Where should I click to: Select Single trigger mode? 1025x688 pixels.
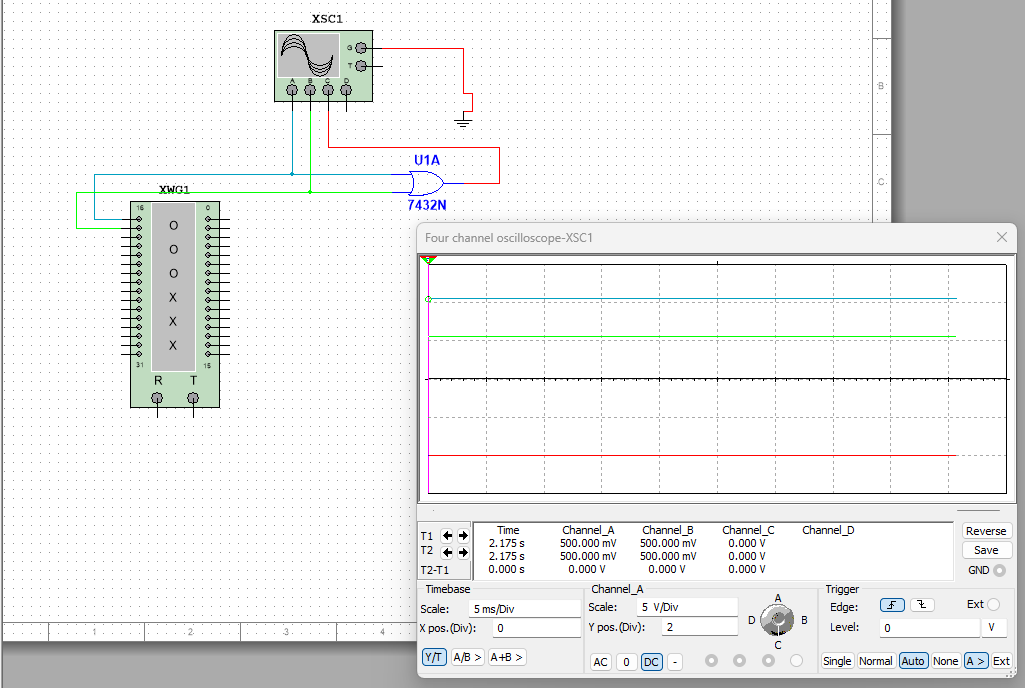837,661
